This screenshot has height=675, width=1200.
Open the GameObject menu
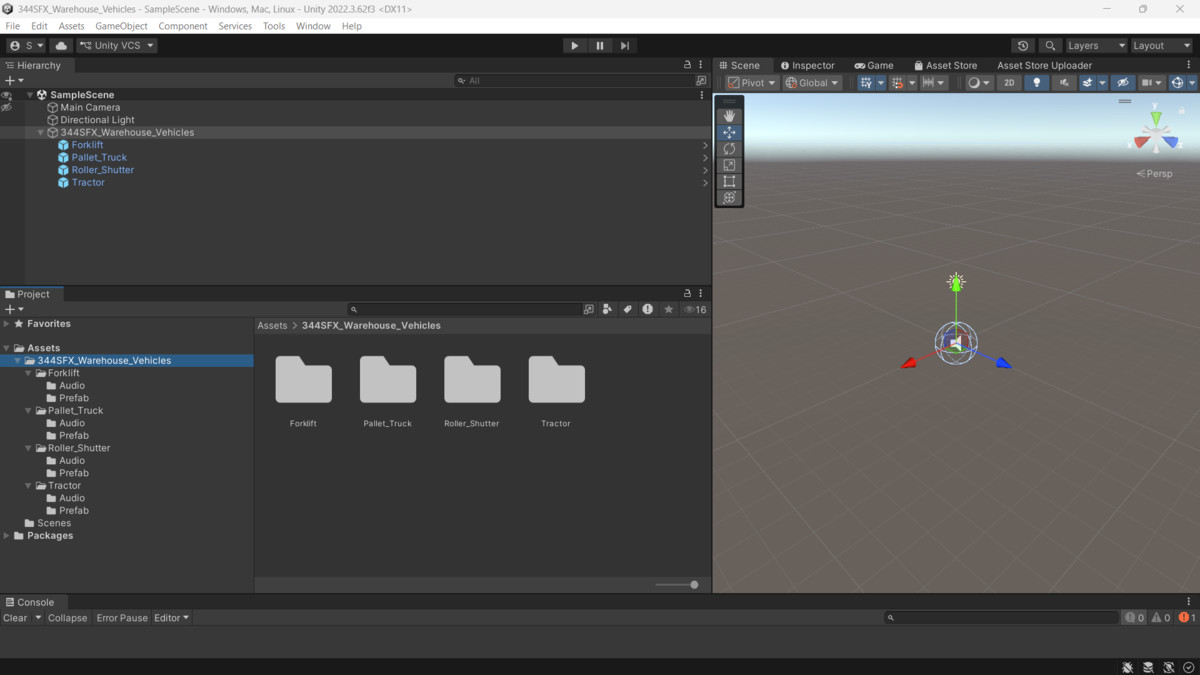click(121, 26)
